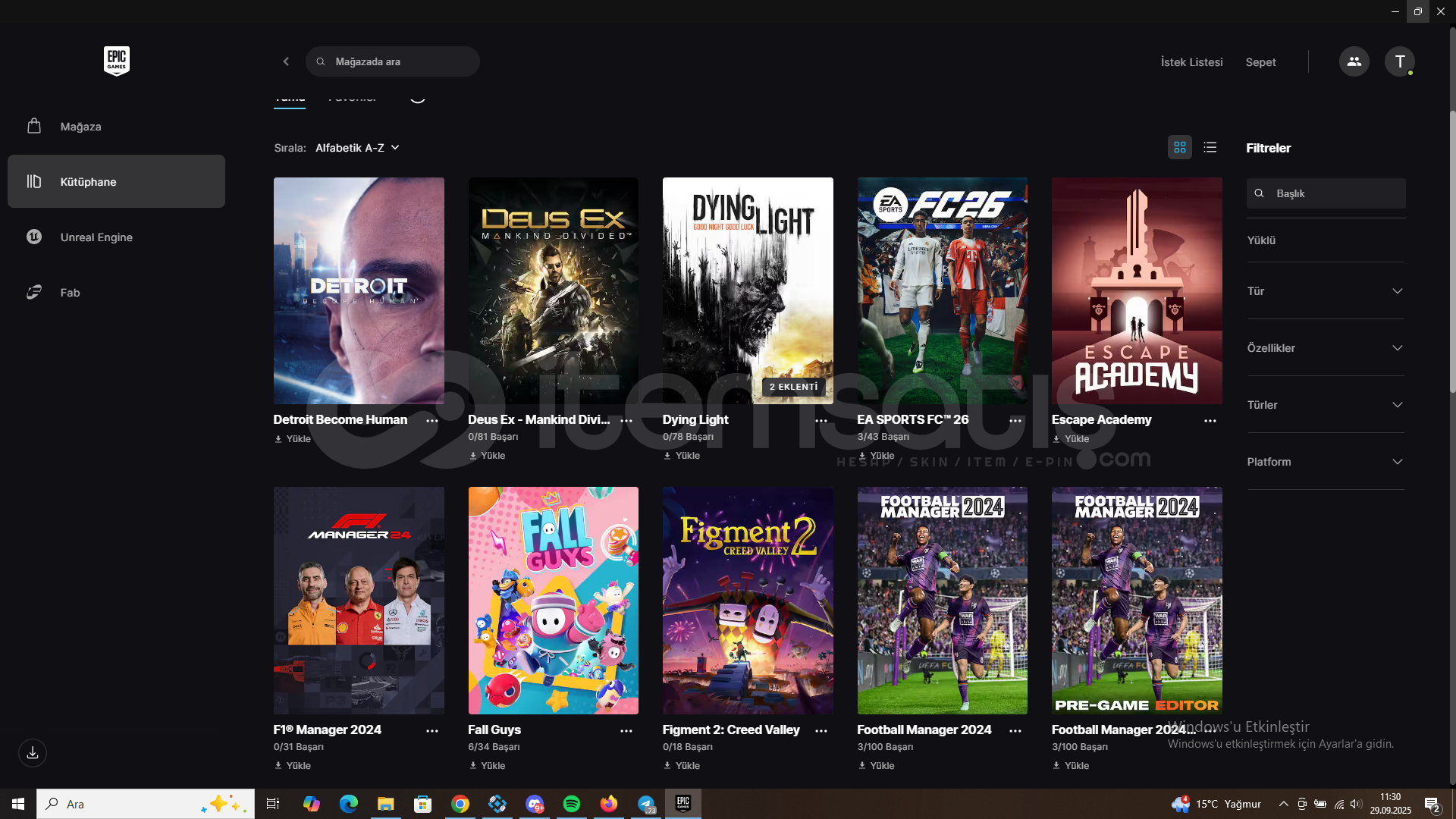
Task: Click Yükle for Dying Light
Action: click(x=682, y=456)
